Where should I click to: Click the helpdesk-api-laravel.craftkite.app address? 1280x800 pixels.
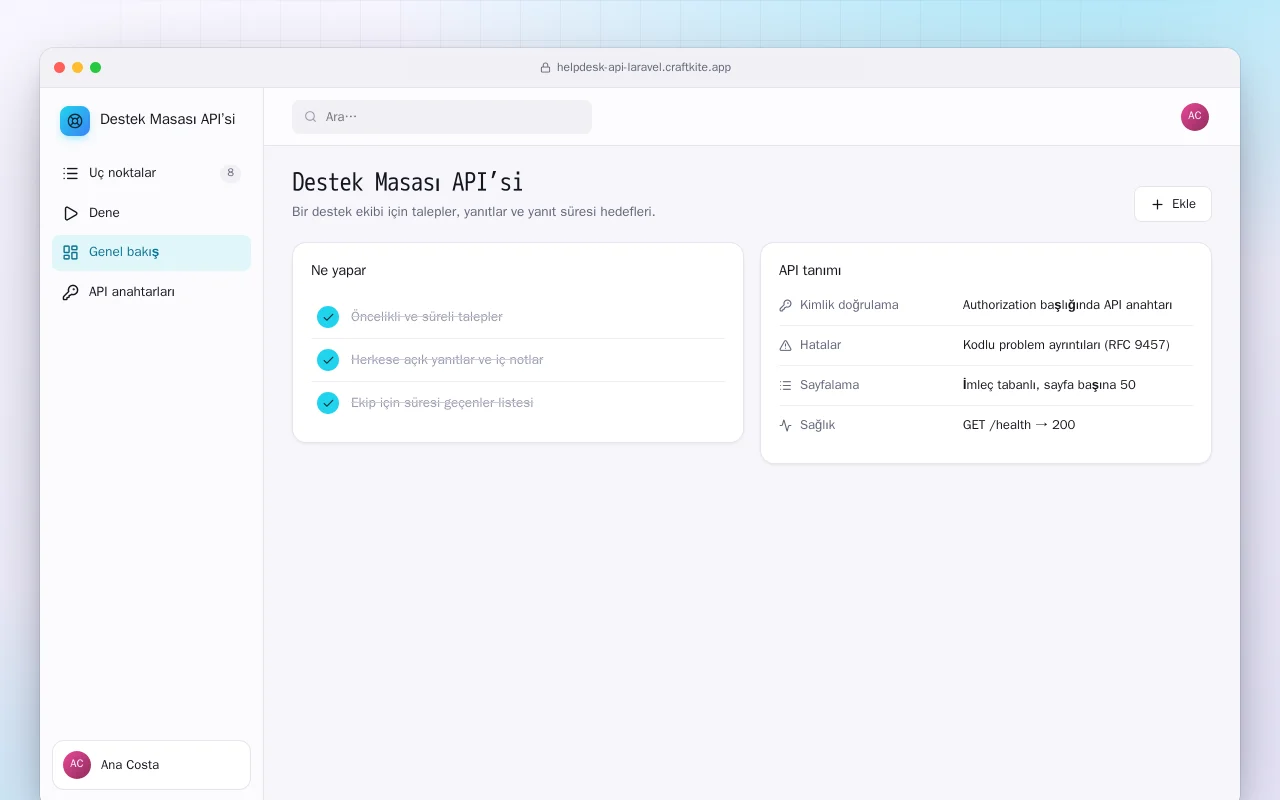(644, 68)
